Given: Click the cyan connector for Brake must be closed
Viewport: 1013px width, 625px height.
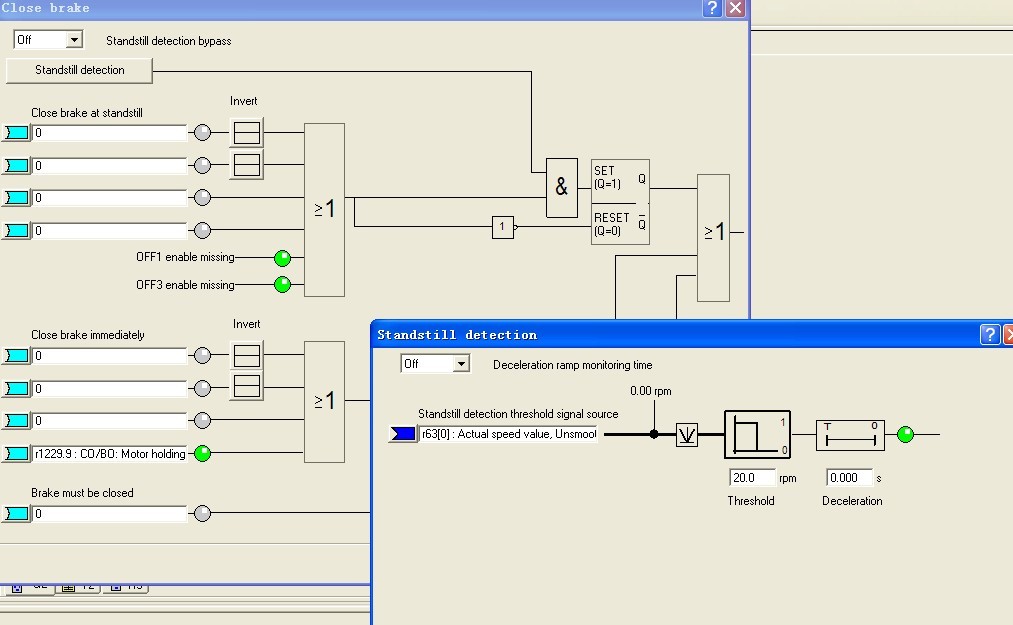Looking at the screenshot, I should [16, 514].
